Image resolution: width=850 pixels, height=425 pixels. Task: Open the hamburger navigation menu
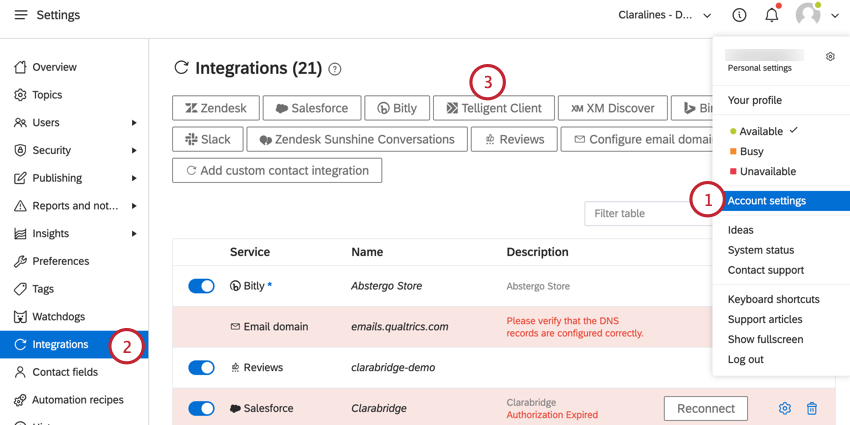21,15
